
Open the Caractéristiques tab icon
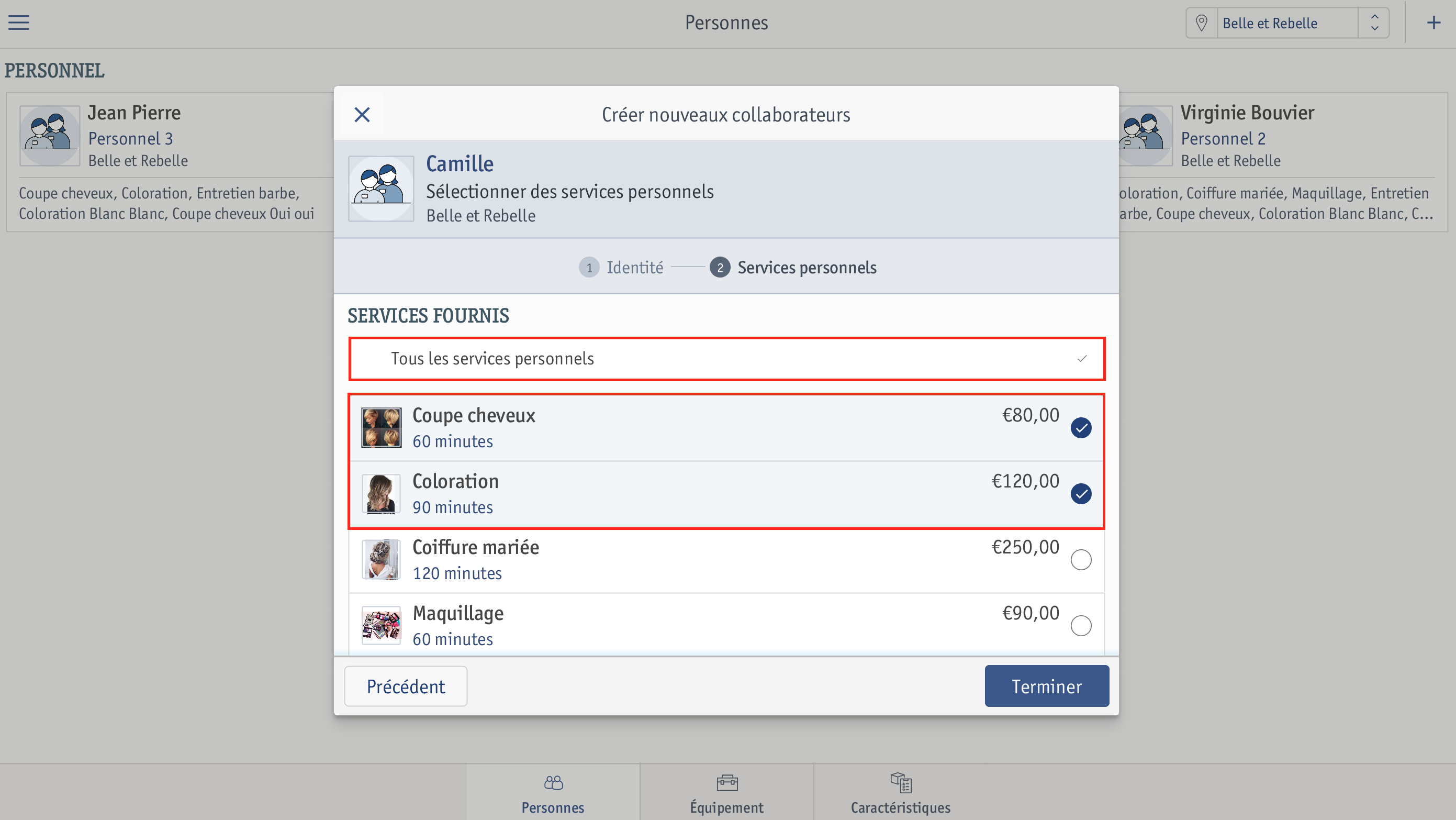coord(900,783)
